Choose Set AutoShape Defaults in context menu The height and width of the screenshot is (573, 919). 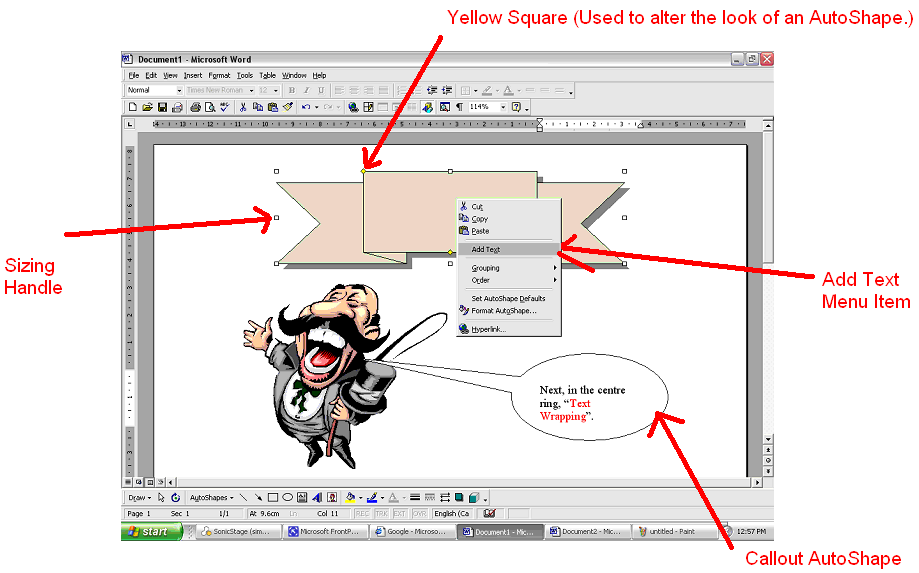508,298
